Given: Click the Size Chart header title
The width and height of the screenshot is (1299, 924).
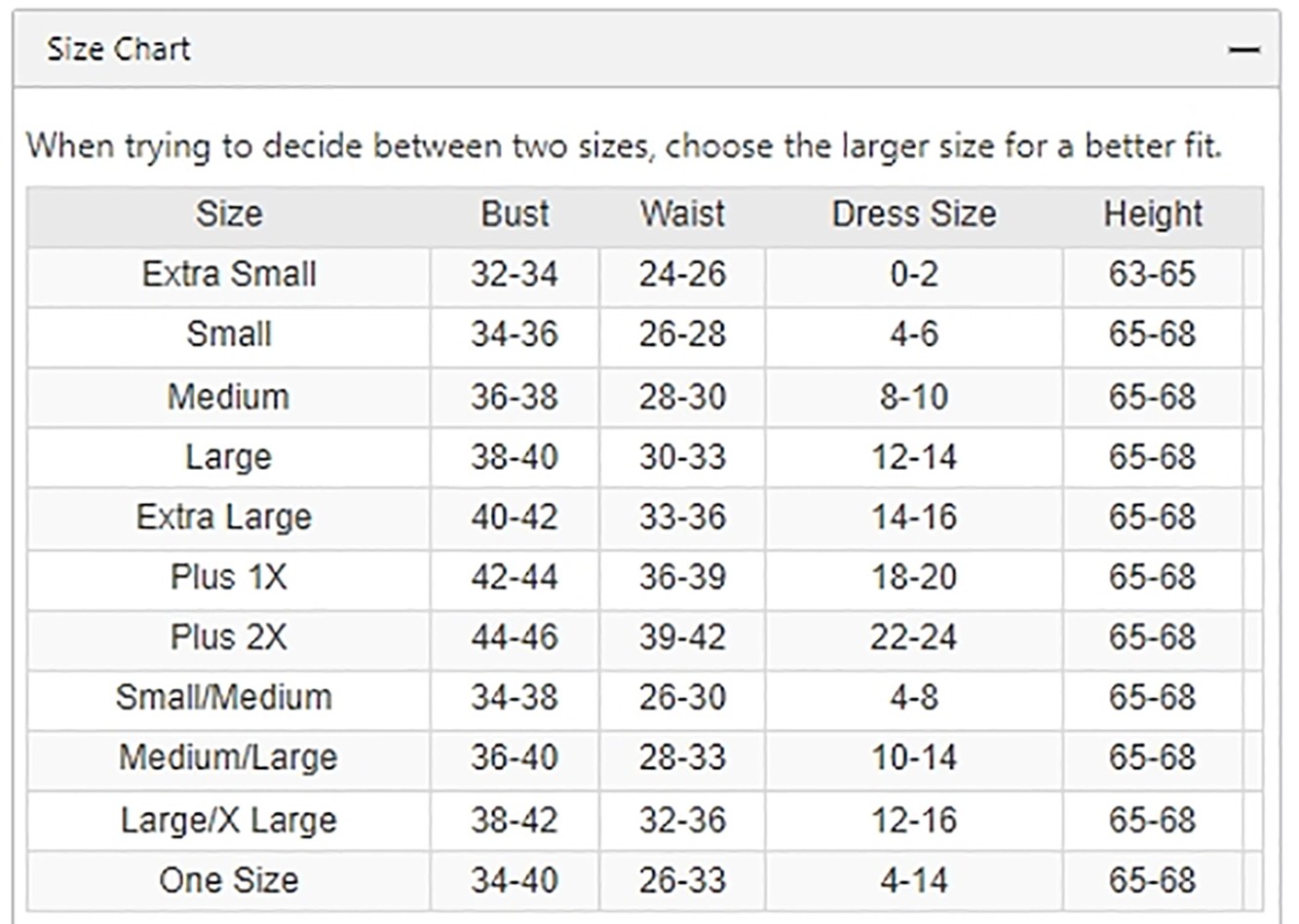Looking at the screenshot, I should (118, 49).
